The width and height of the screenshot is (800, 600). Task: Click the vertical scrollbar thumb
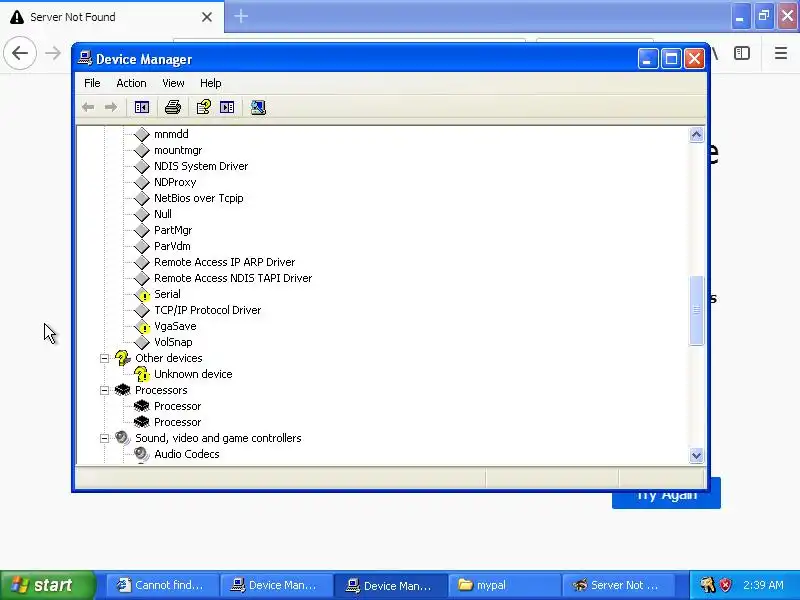pos(696,310)
